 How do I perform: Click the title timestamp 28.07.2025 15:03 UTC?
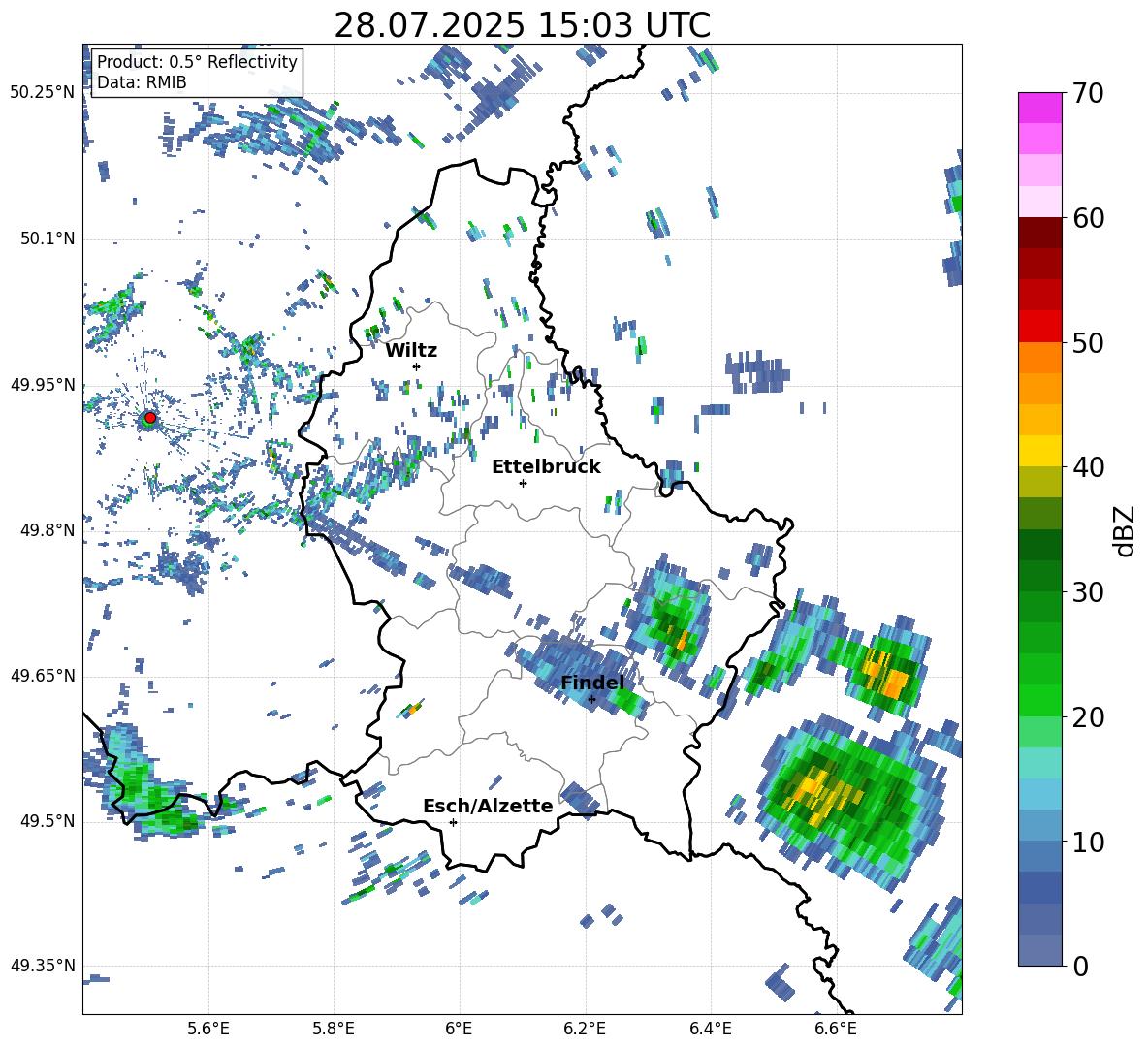pyautogui.click(x=522, y=25)
